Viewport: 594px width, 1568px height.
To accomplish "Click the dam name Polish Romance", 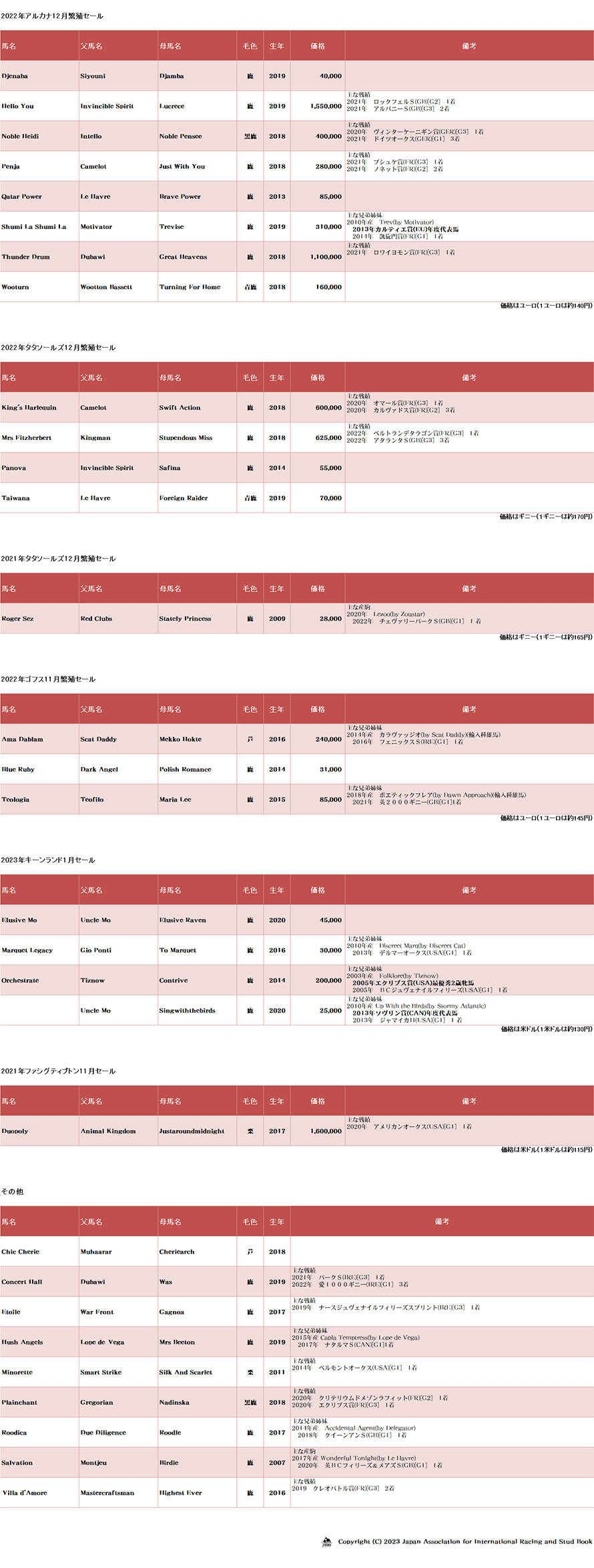I will [185, 770].
